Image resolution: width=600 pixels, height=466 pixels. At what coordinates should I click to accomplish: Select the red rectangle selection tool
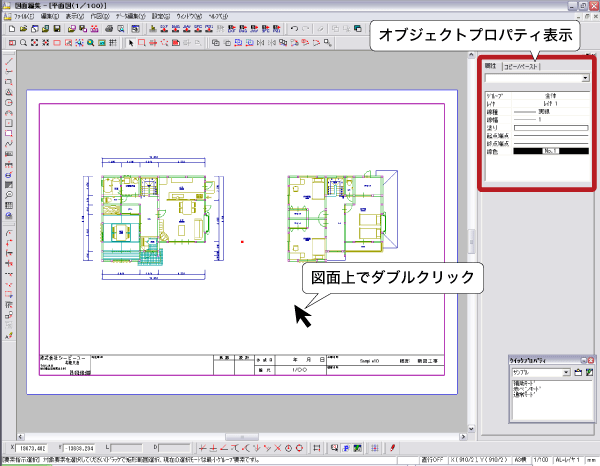pyautogui.click(x=142, y=43)
